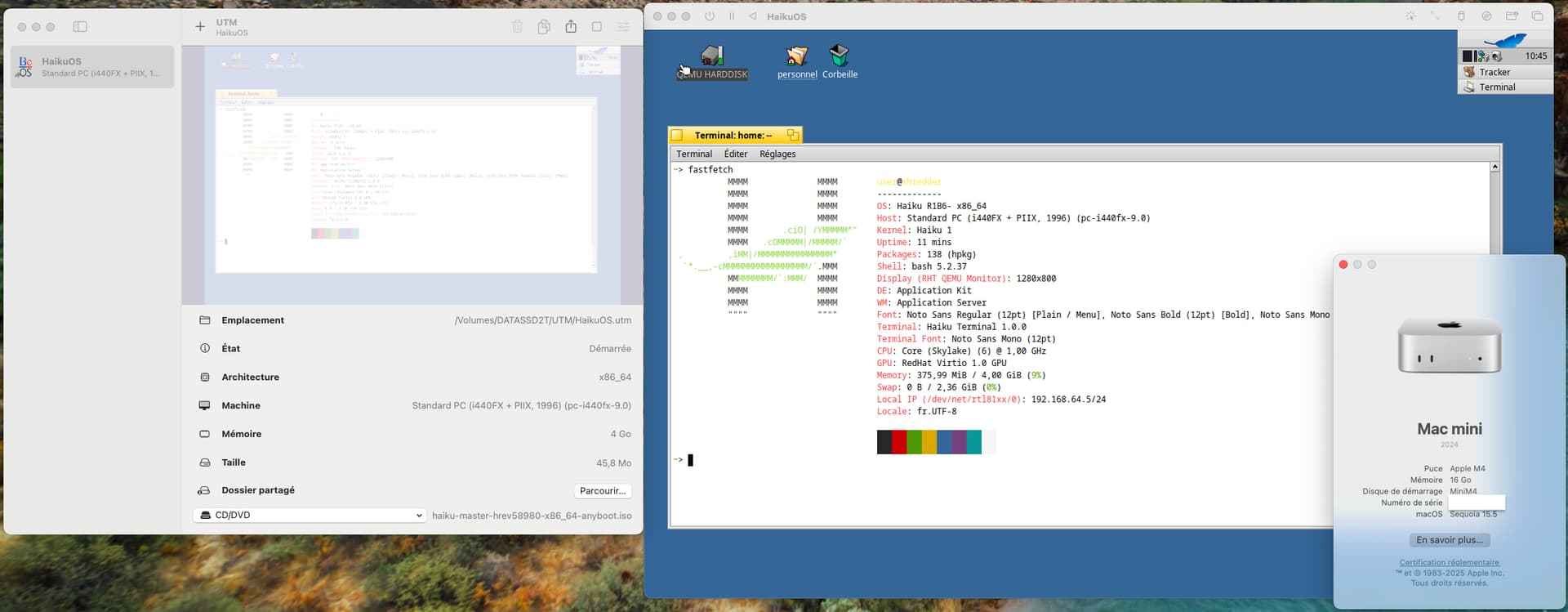
Task: Click the 'Sequoia 15.5' macOS version text
Action: pos(1473,514)
